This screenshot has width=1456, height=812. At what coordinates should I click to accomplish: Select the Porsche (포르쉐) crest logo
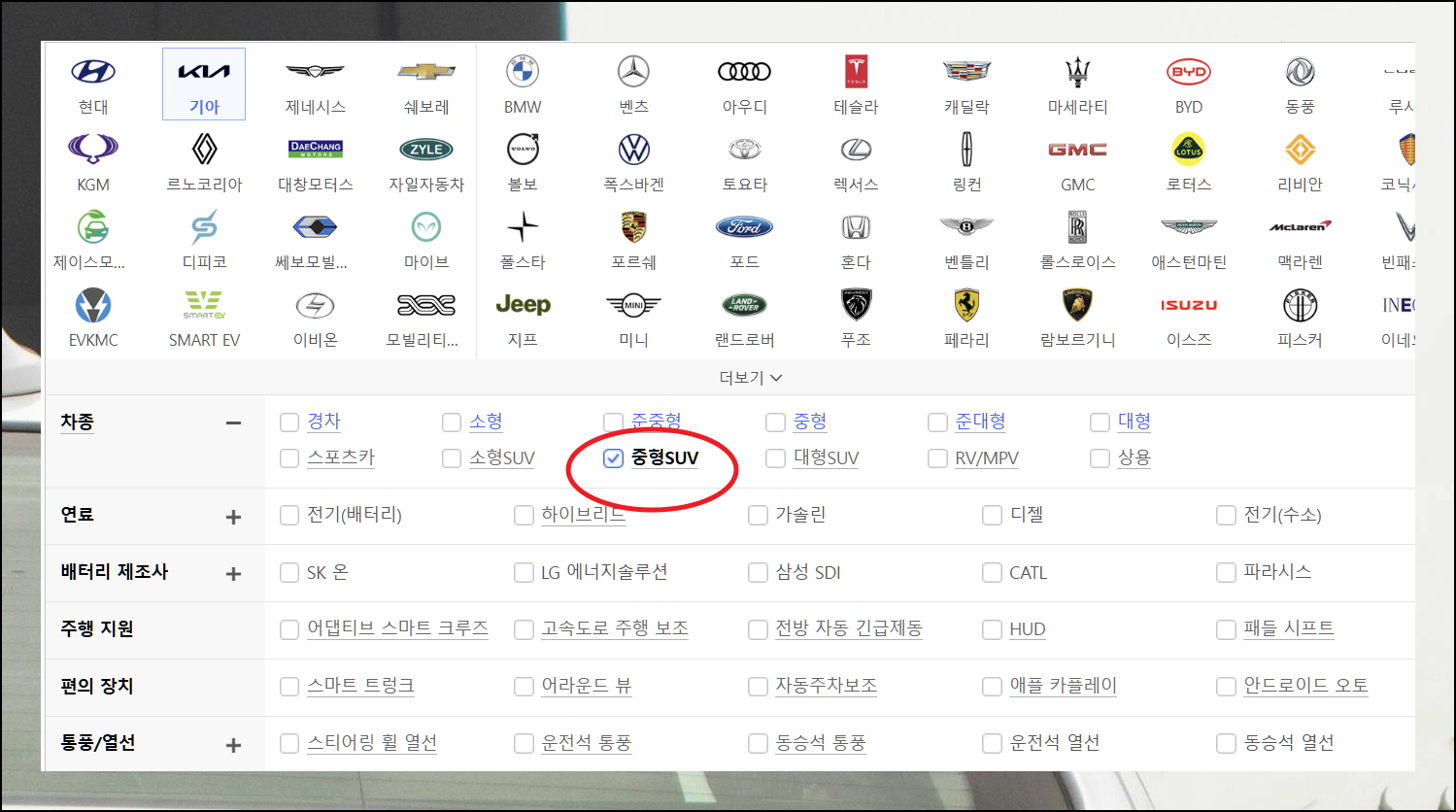point(633,226)
